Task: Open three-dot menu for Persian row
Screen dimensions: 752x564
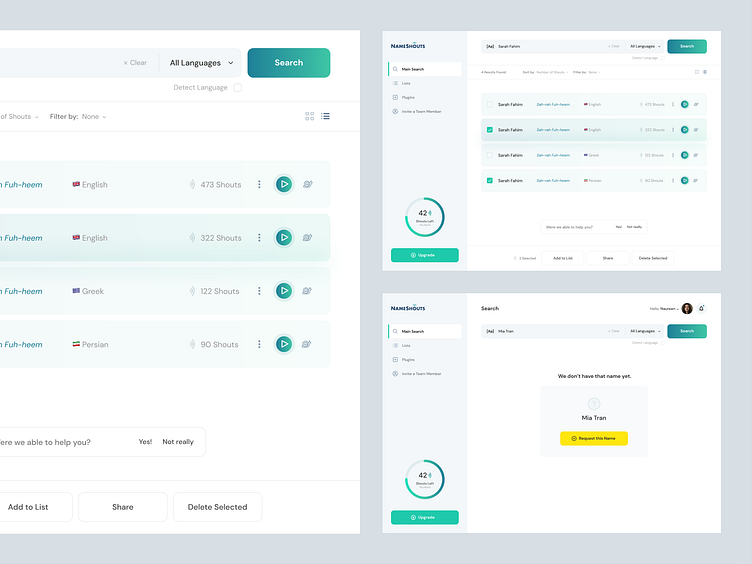Action: (x=259, y=344)
